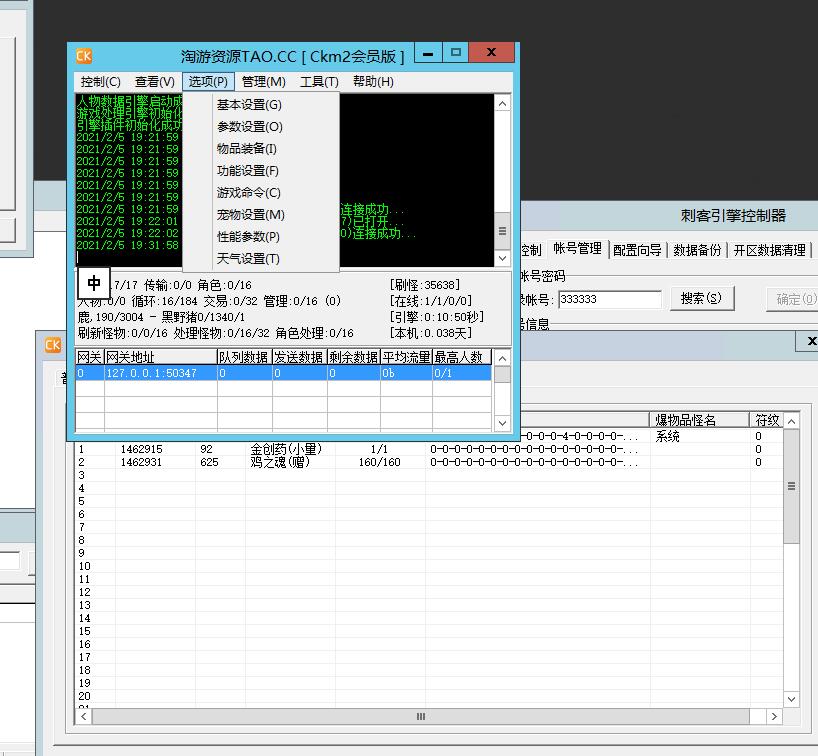Open 天气设置(T) from the menu
Image resolution: width=818 pixels, height=756 pixels.
click(248, 259)
